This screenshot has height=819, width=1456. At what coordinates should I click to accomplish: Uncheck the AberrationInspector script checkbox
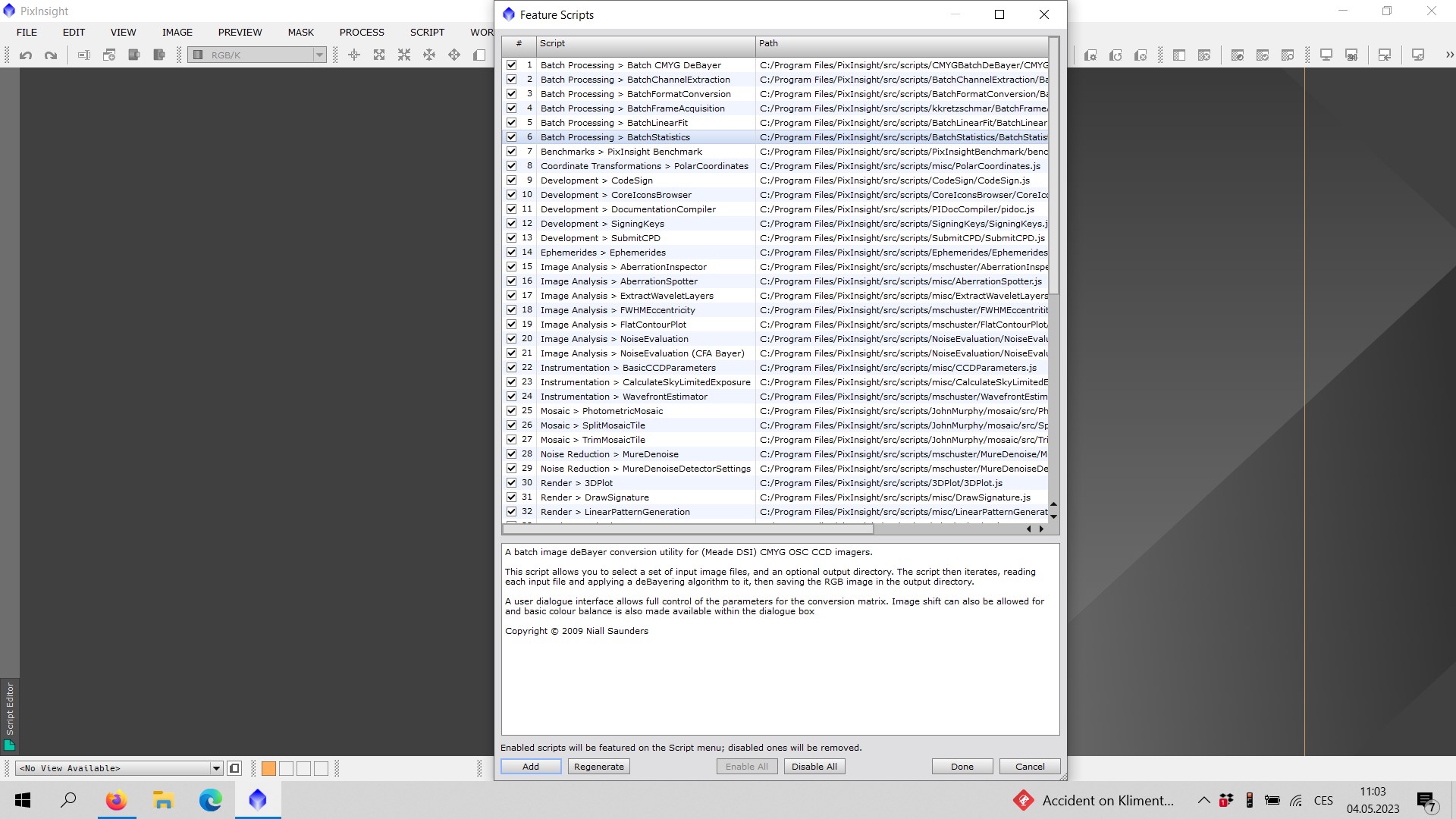tap(512, 267)
